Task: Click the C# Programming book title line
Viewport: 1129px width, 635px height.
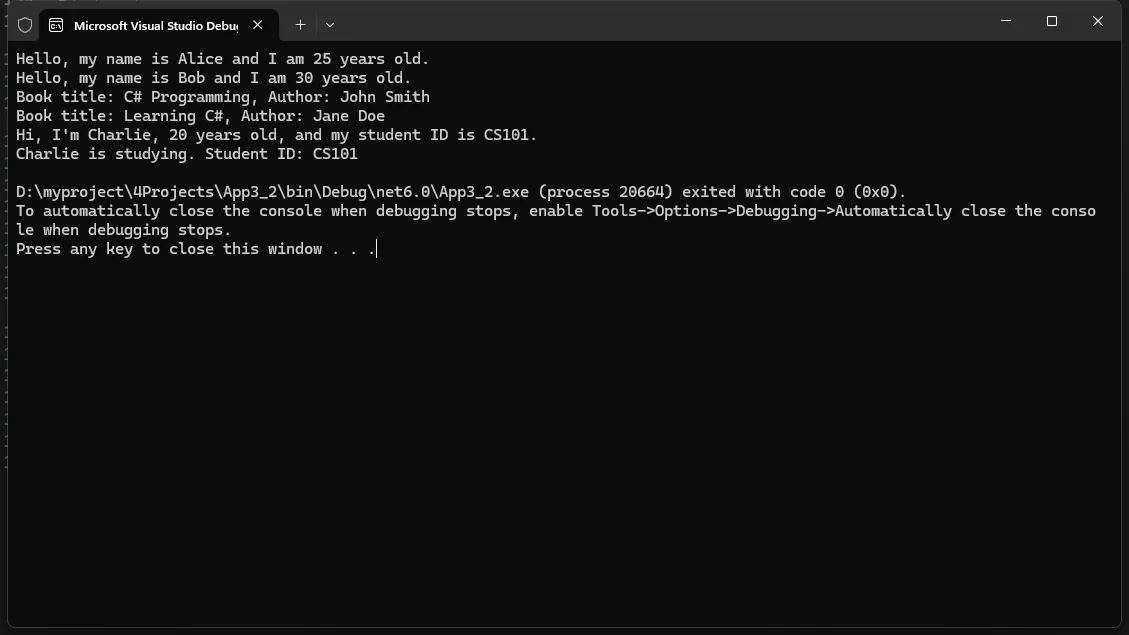Action: 222,97
